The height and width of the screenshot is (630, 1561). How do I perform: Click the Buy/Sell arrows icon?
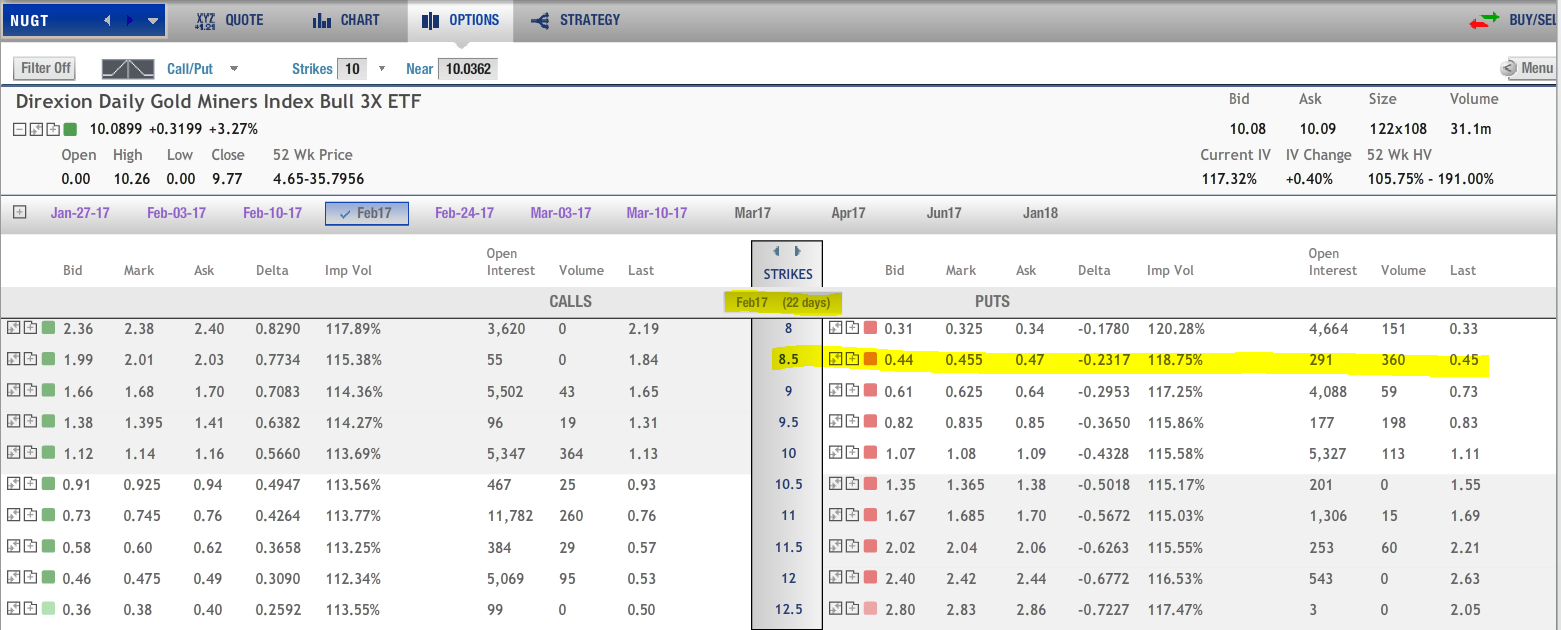1484,20
